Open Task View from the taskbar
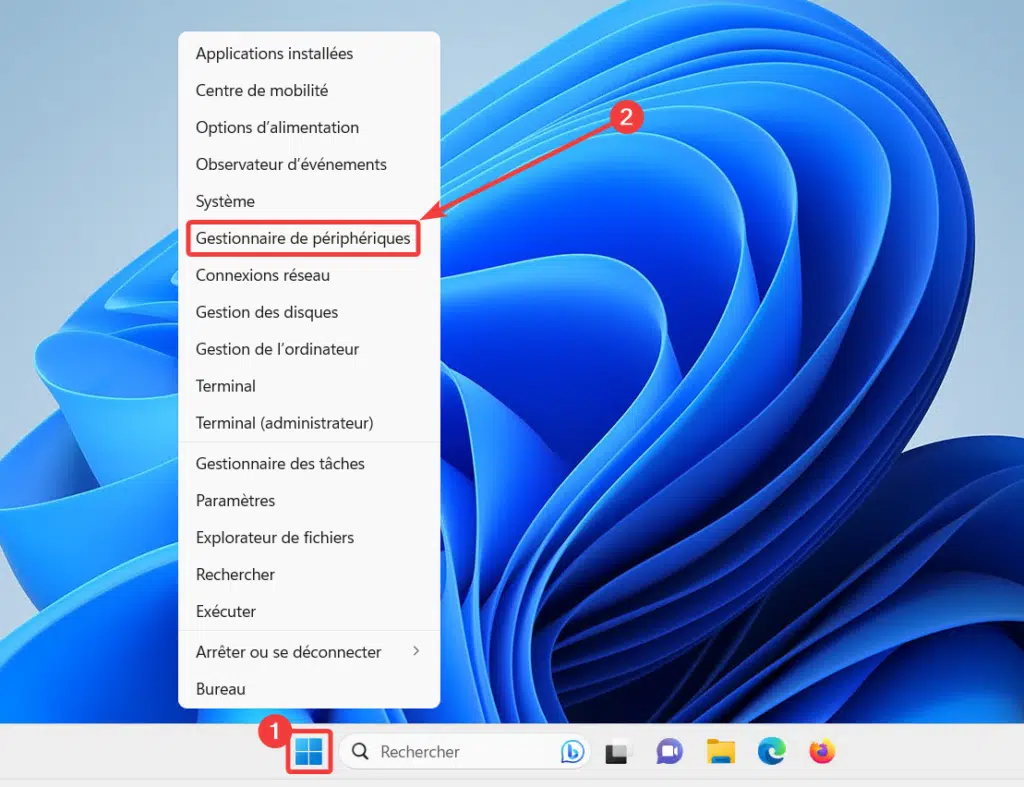The image size is (1024, 787). (x=618, y=752)
